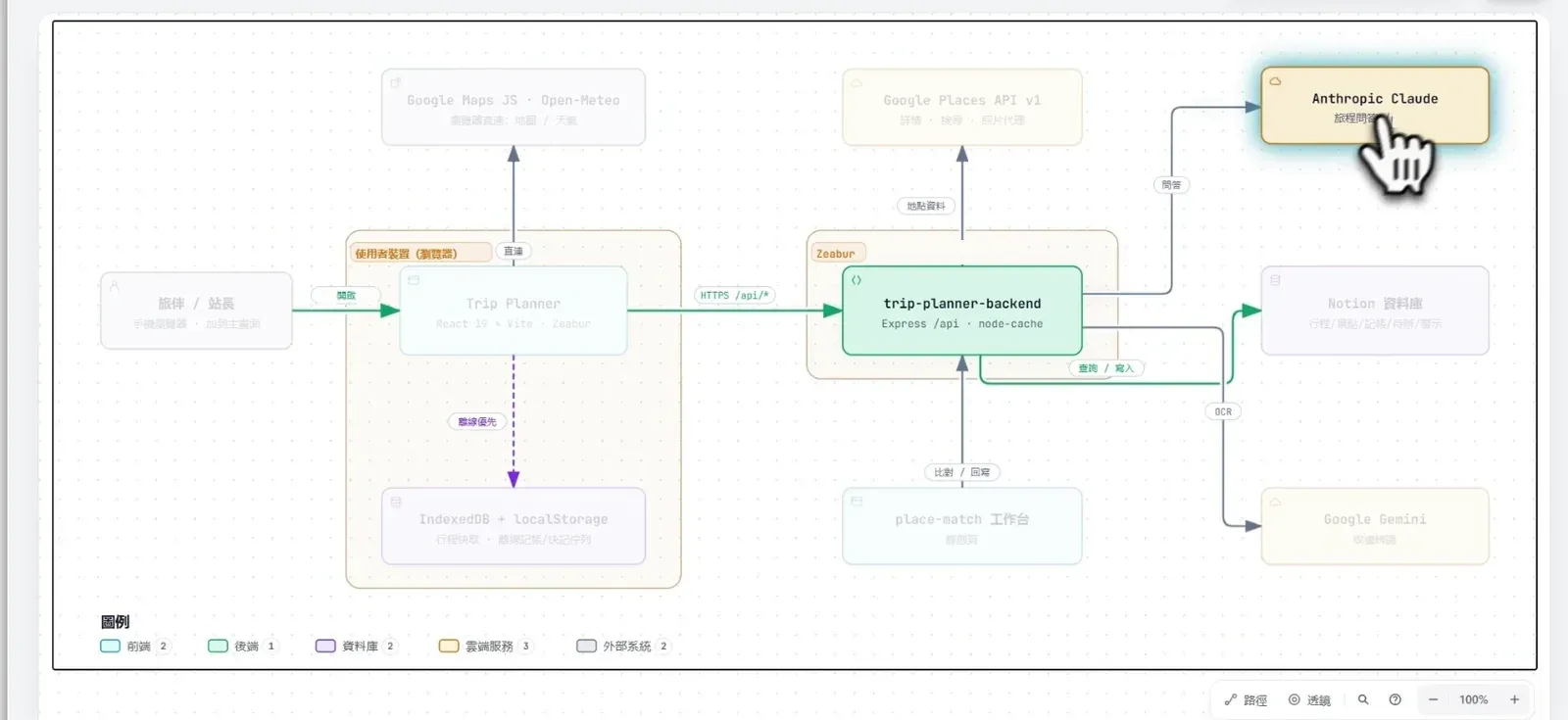Click the cloud icon on Anthropic Claude node
This screenshot has width=1568, height=720.
click(1275, 81)
